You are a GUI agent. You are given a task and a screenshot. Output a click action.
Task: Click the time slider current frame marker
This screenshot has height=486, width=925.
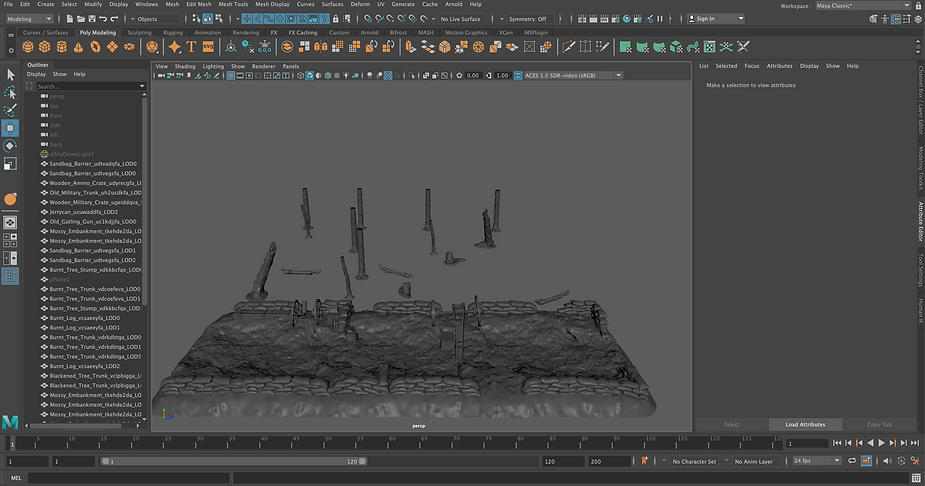[x=12, y=442]
